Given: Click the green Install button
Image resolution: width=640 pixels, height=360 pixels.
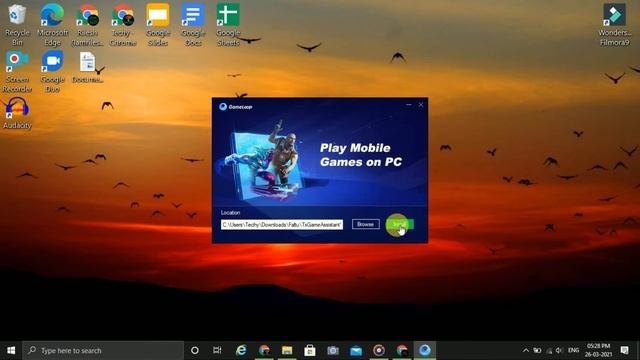Looking at the screenshot, I should [x=400, y=224].
